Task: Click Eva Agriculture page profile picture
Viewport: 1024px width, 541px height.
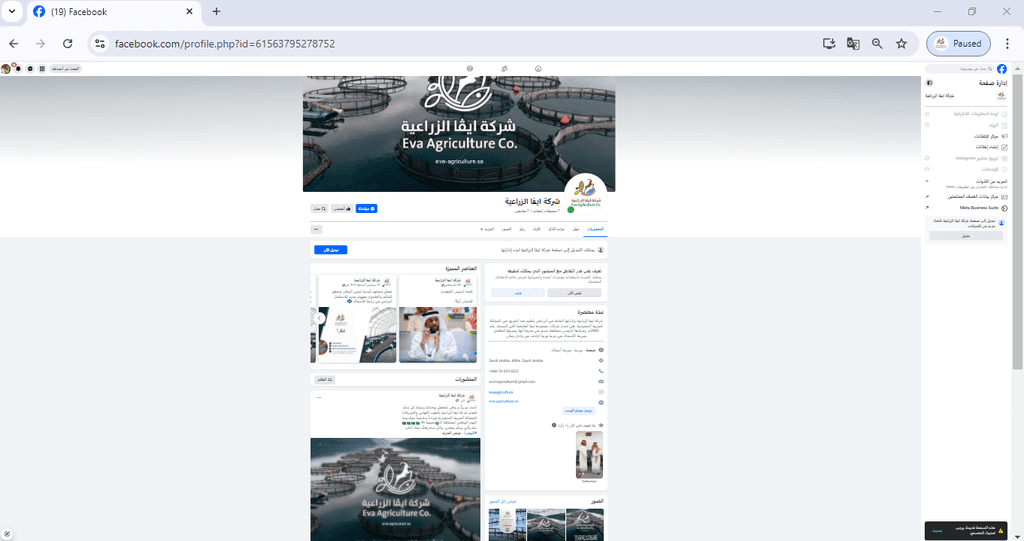Action: (585, 194)
